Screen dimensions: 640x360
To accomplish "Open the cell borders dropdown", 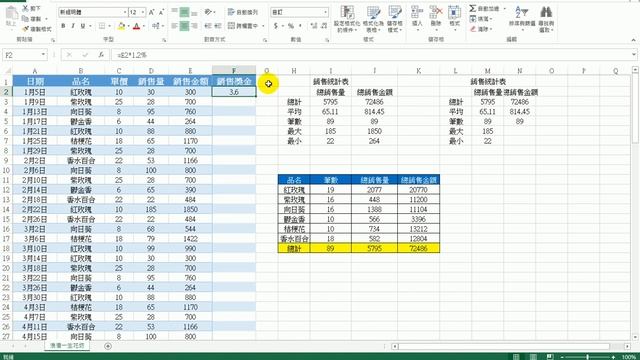I will pos(109,26).
